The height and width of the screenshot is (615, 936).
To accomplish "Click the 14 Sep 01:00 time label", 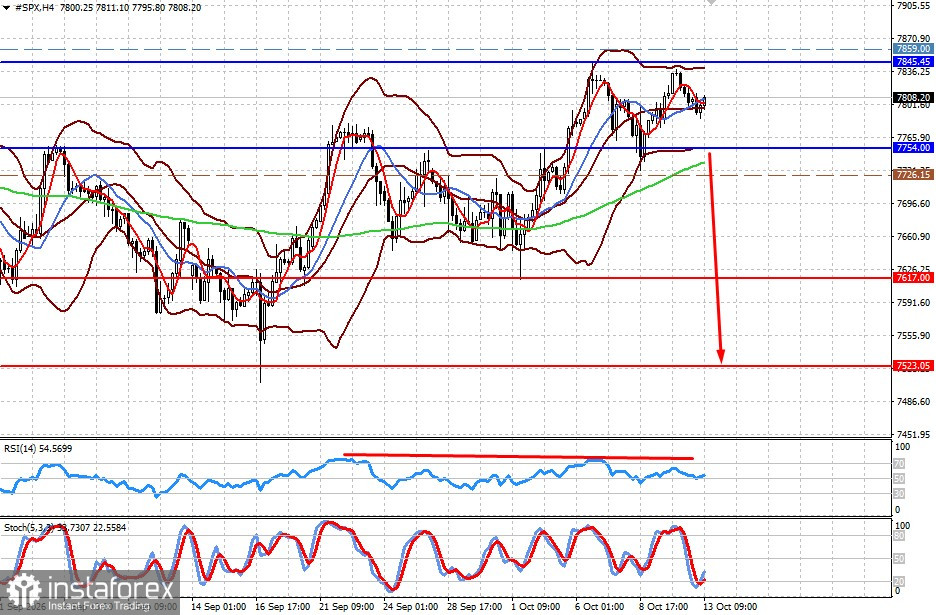I will pyautogui.click(x=218, y=607).
